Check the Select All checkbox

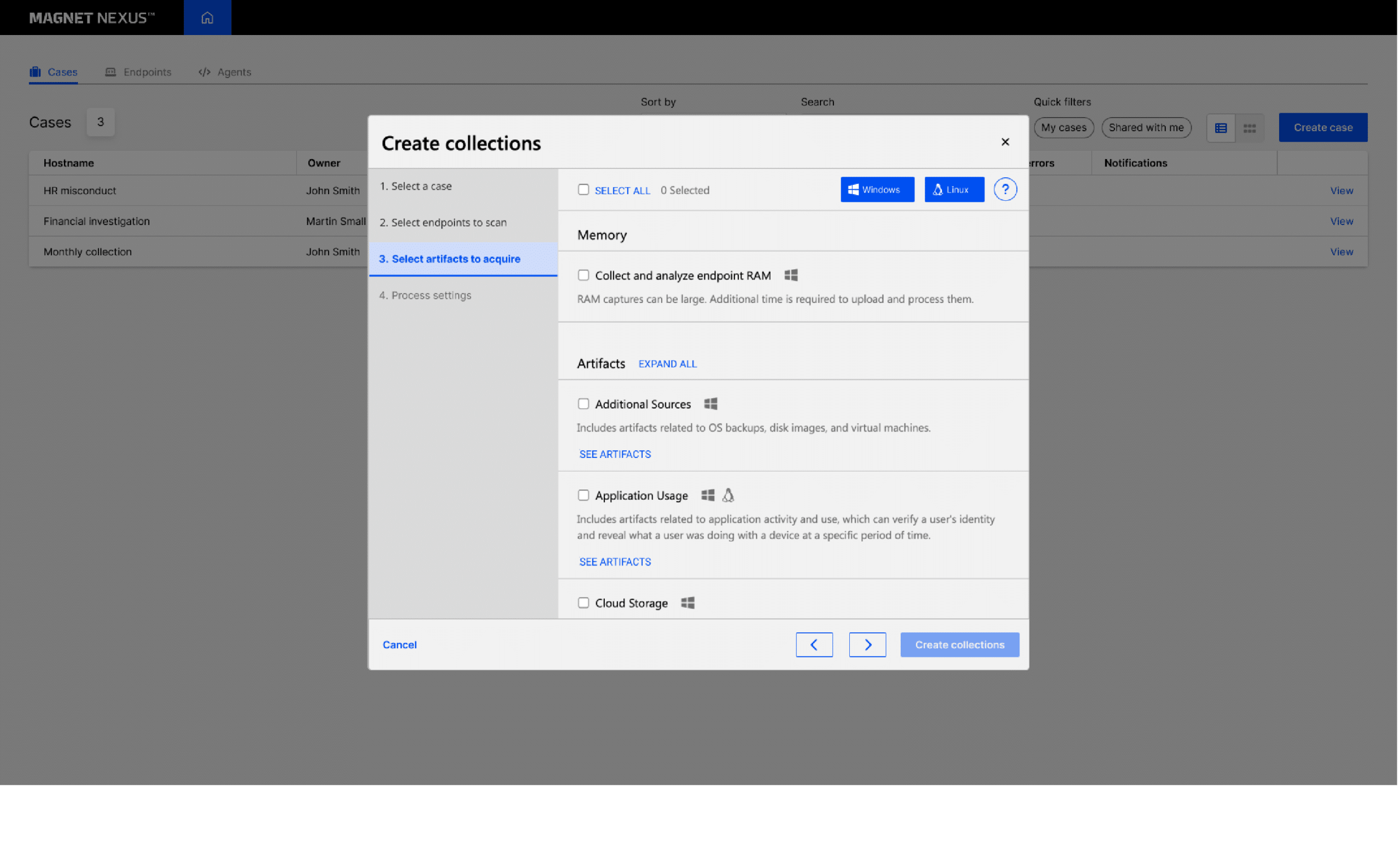click(x=583, y=190)
